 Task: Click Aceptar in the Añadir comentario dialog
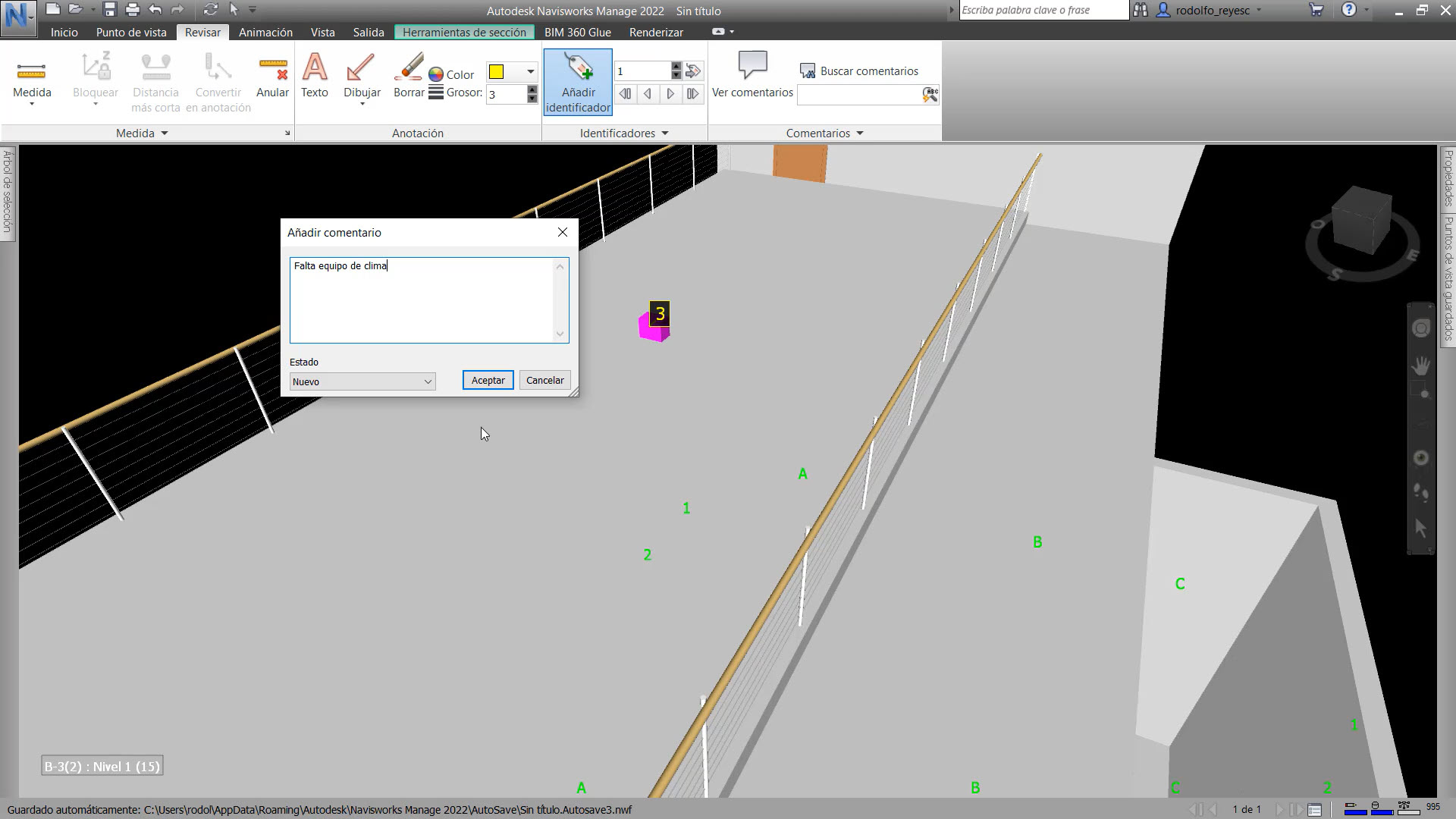[488, 380]
